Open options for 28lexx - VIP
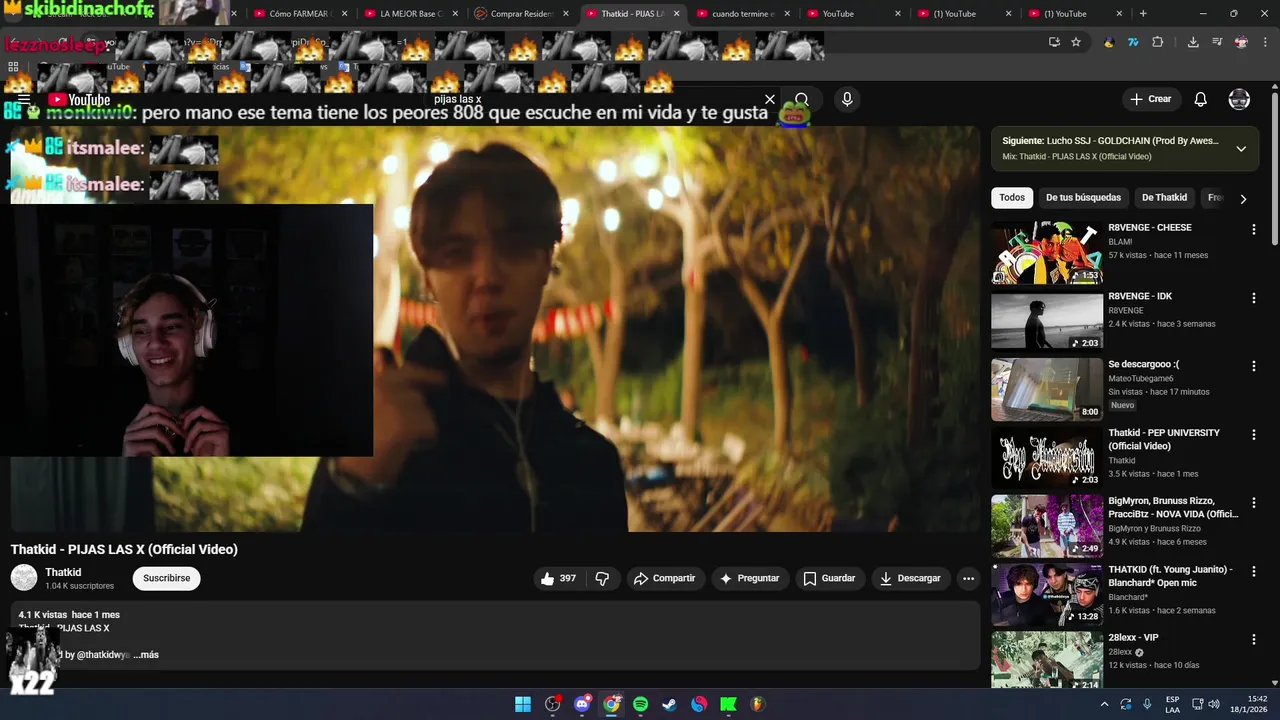 tap(1253, 639)
